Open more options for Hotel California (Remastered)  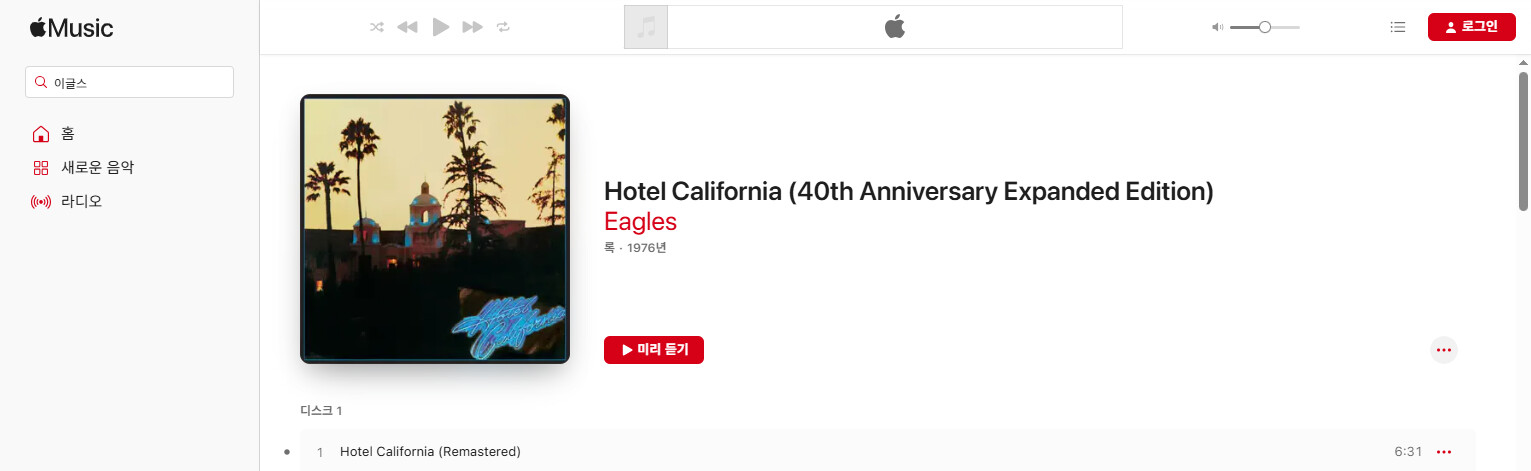pos(1443,452)
